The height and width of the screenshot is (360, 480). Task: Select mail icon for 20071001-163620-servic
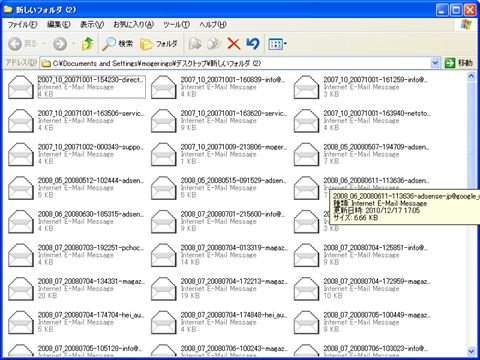click(x=163, y=121)
